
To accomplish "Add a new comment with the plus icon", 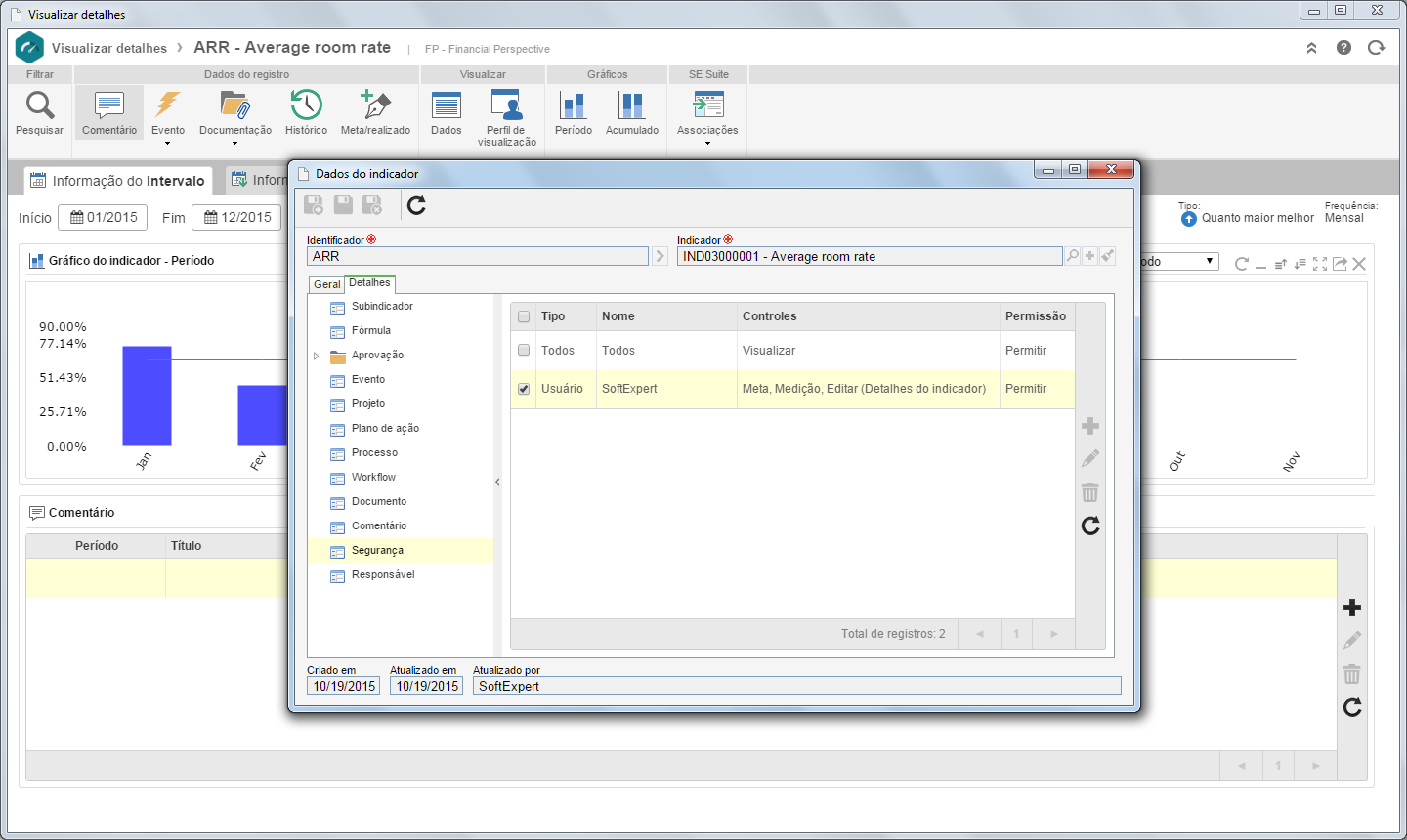I will coord(1352,608).
